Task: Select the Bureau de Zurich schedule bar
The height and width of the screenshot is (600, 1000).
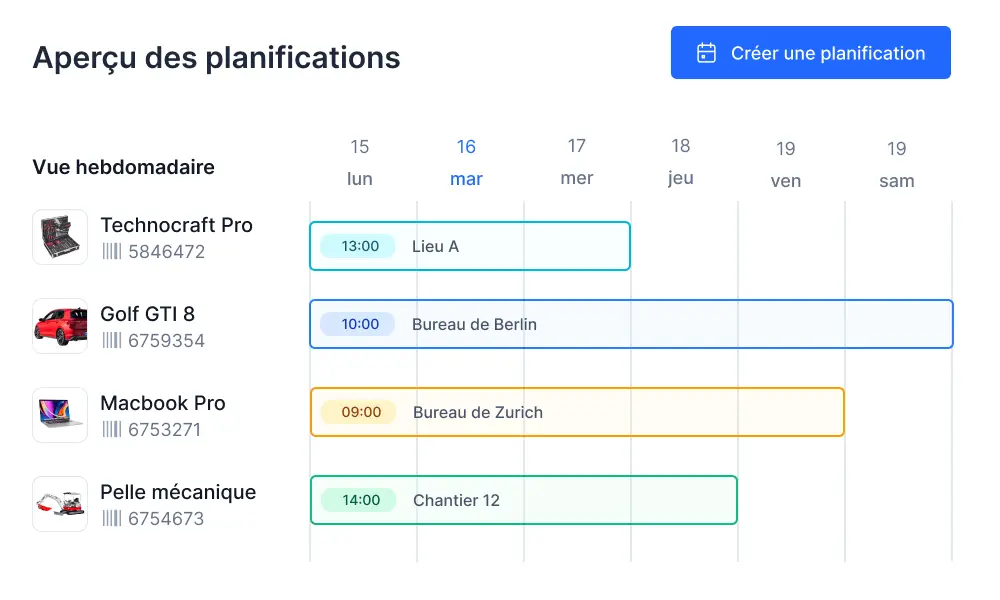Action: [575, 412]
